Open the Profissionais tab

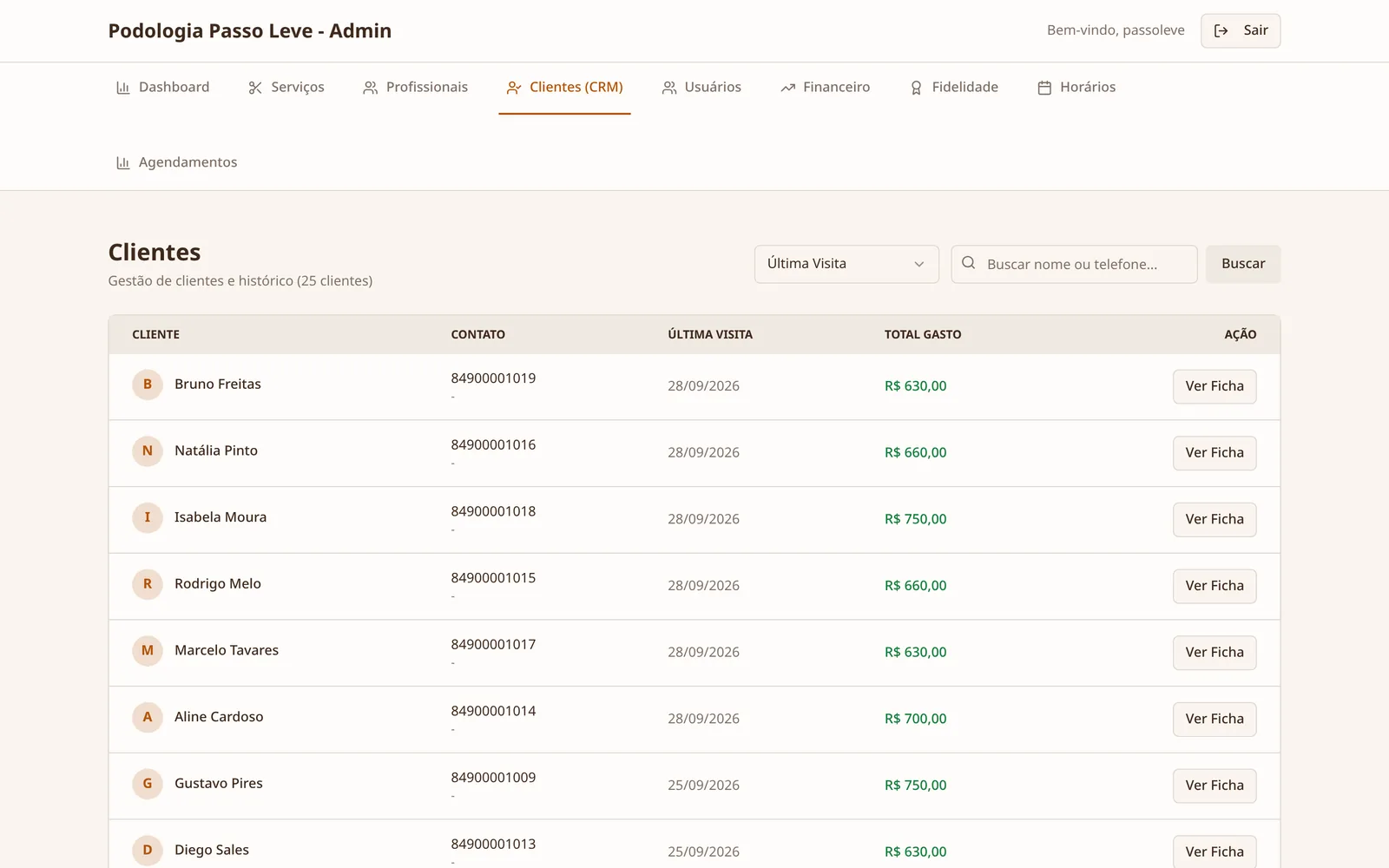coord(416,88)
